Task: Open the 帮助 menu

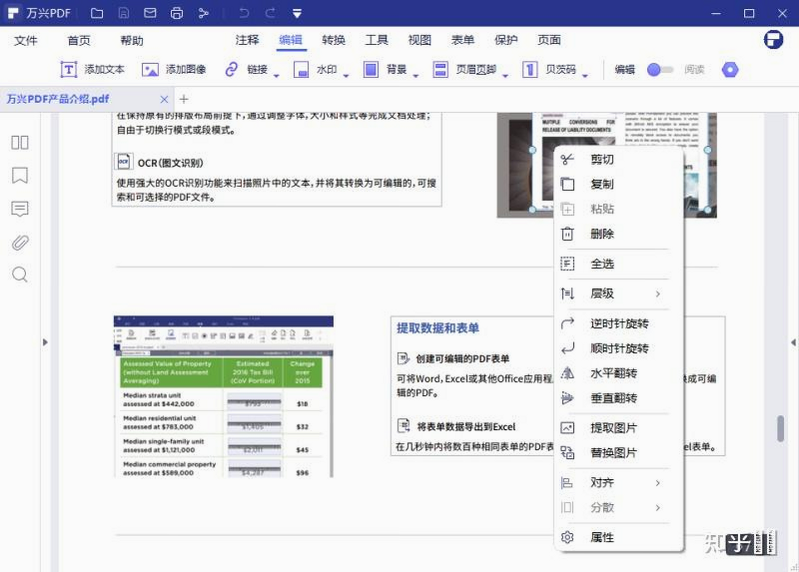Action: (x=132, y=40)
